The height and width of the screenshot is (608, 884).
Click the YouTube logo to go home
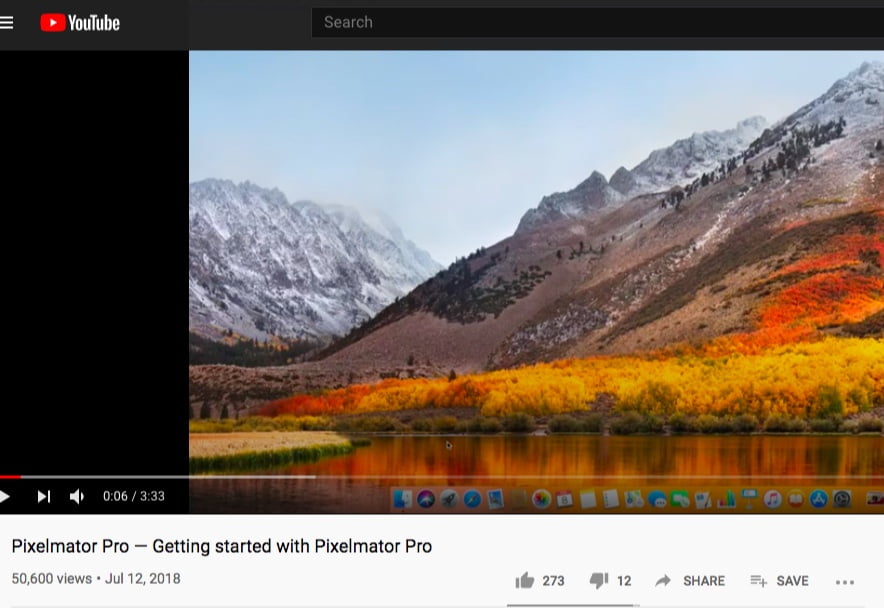pyautogui.click(x=80, y=22)
